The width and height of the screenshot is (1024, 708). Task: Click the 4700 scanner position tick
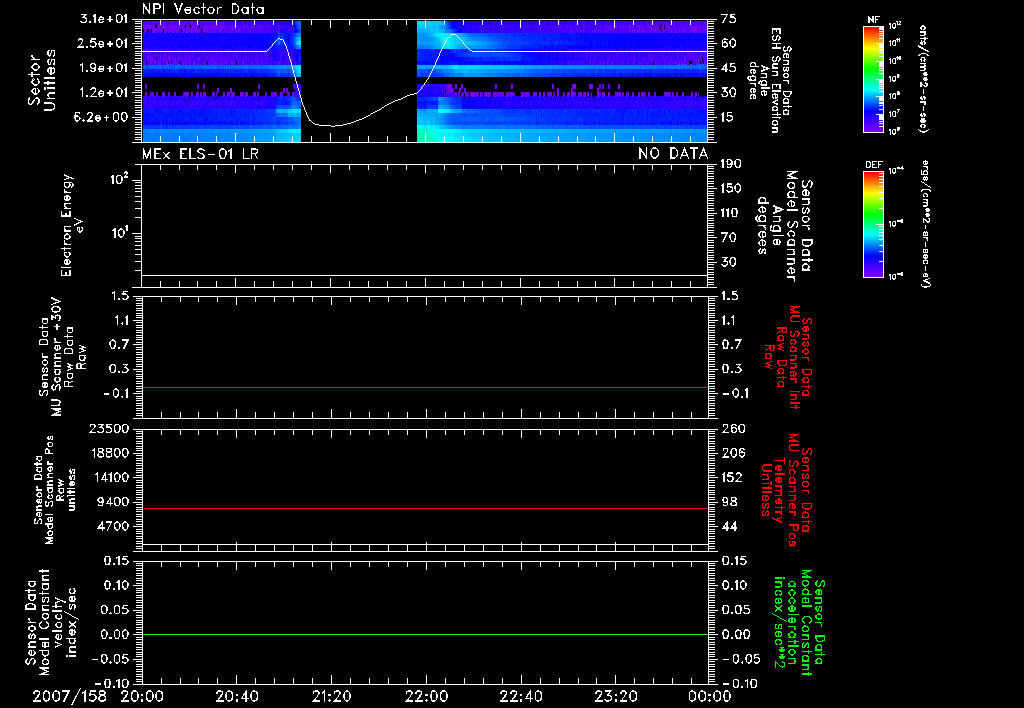(x=113, y=526)
